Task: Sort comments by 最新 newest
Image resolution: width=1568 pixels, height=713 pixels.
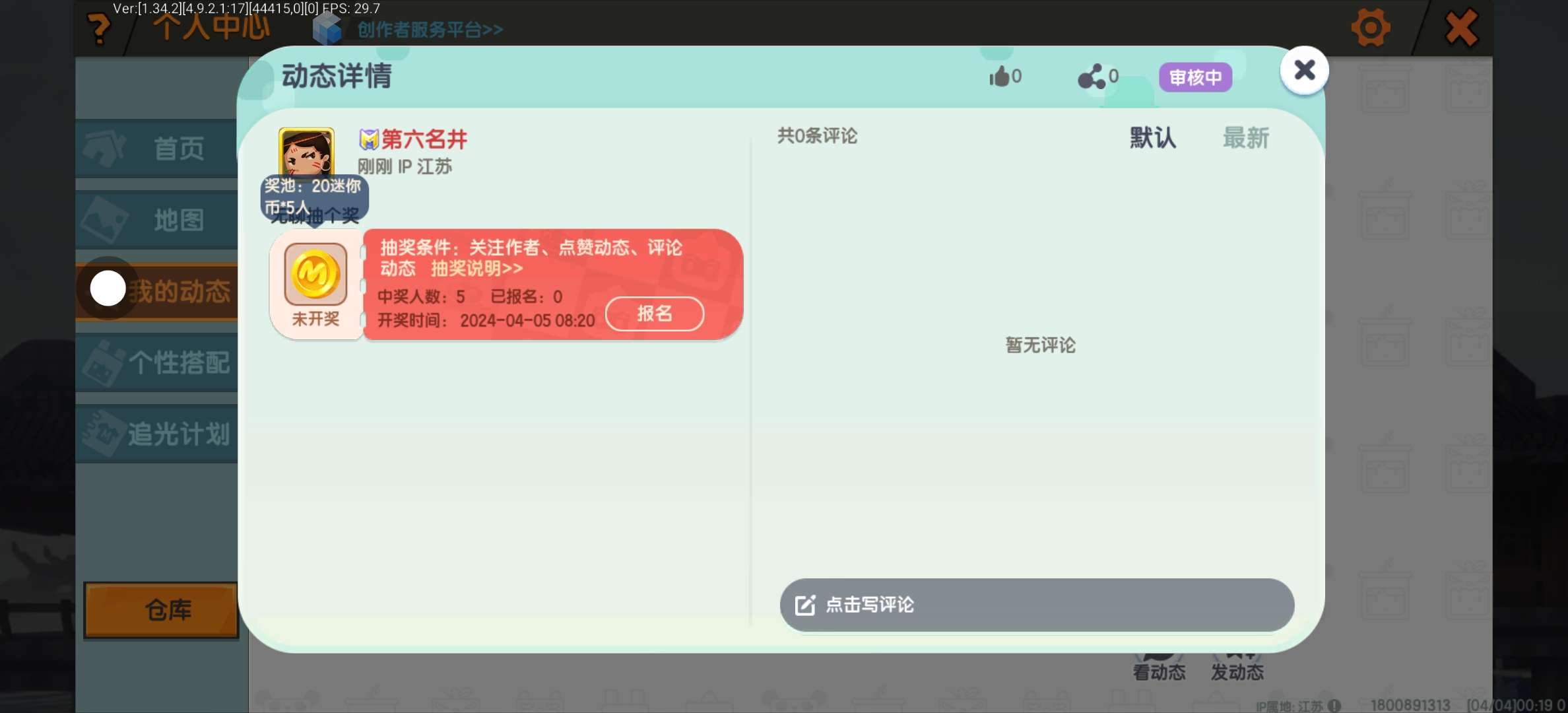Action: (x=1245, y=138)
